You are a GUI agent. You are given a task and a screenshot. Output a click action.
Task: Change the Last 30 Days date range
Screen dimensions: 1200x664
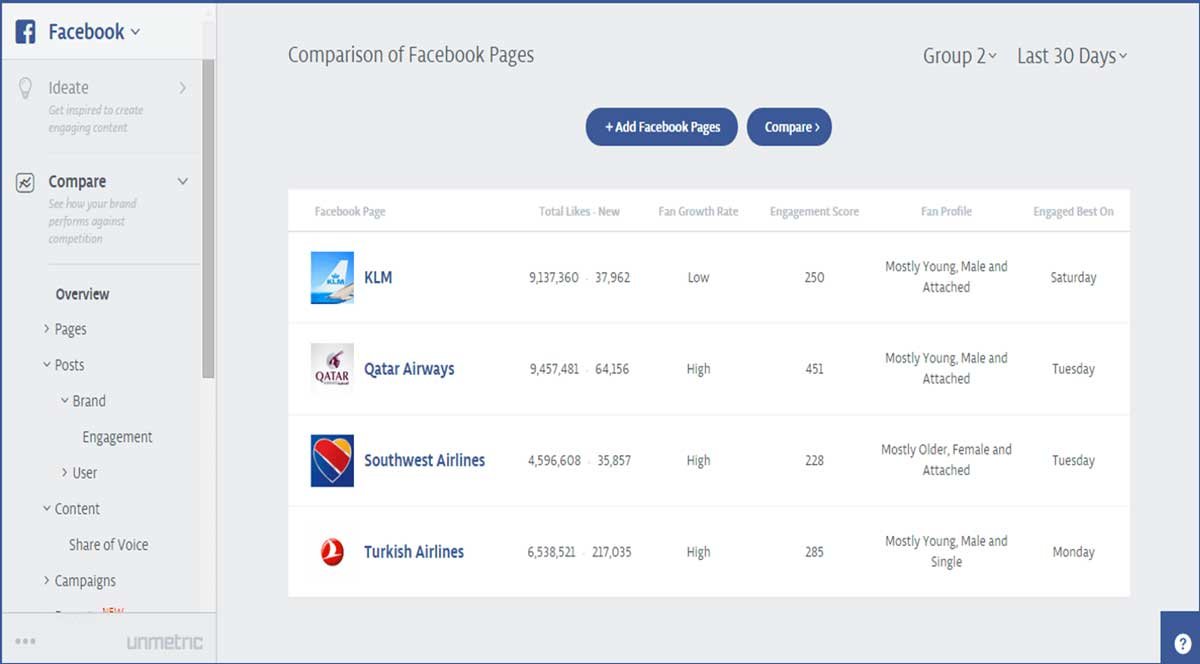tap(1072, 56)
